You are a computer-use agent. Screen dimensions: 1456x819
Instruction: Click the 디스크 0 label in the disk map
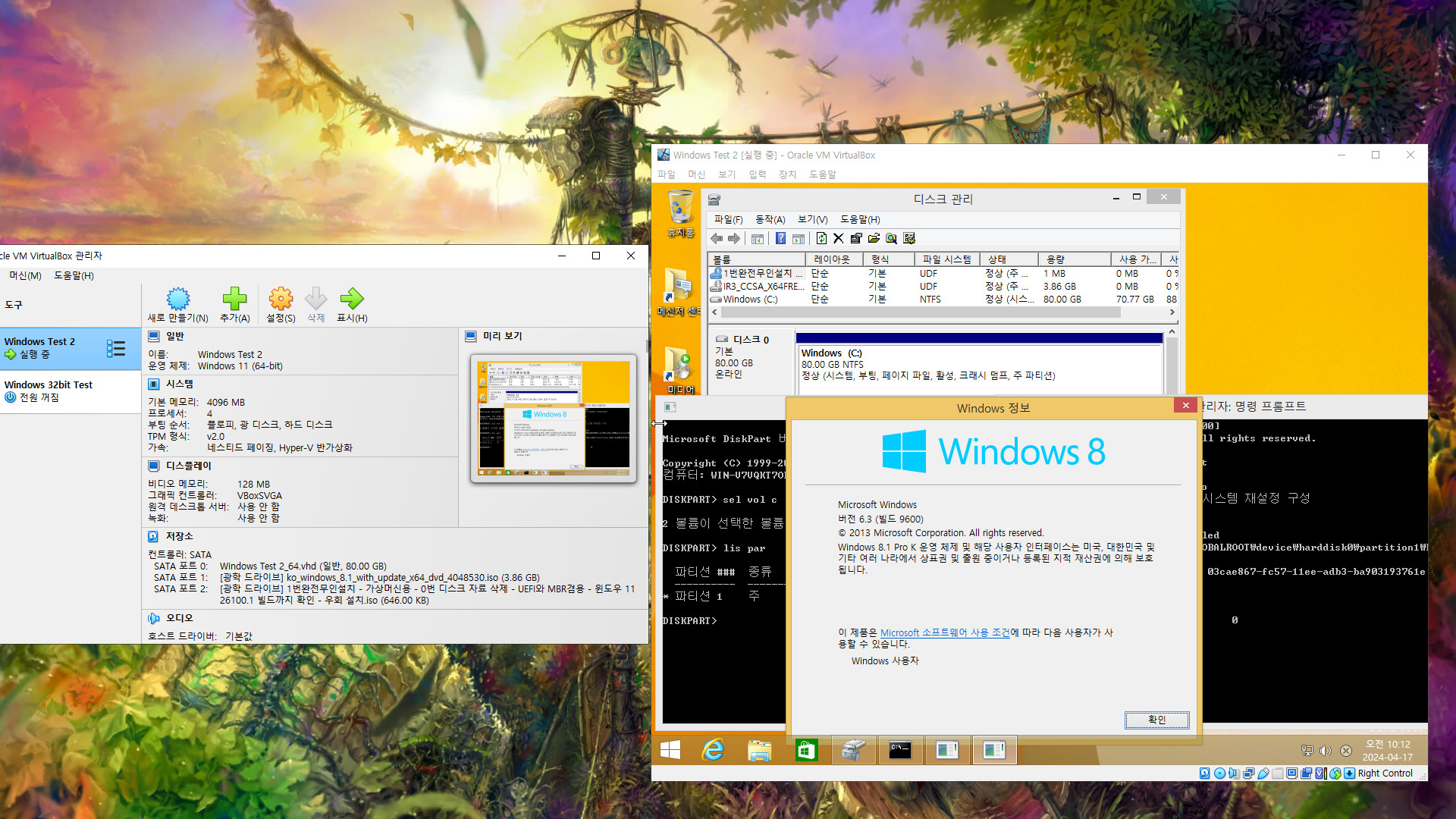pos(750,340)
